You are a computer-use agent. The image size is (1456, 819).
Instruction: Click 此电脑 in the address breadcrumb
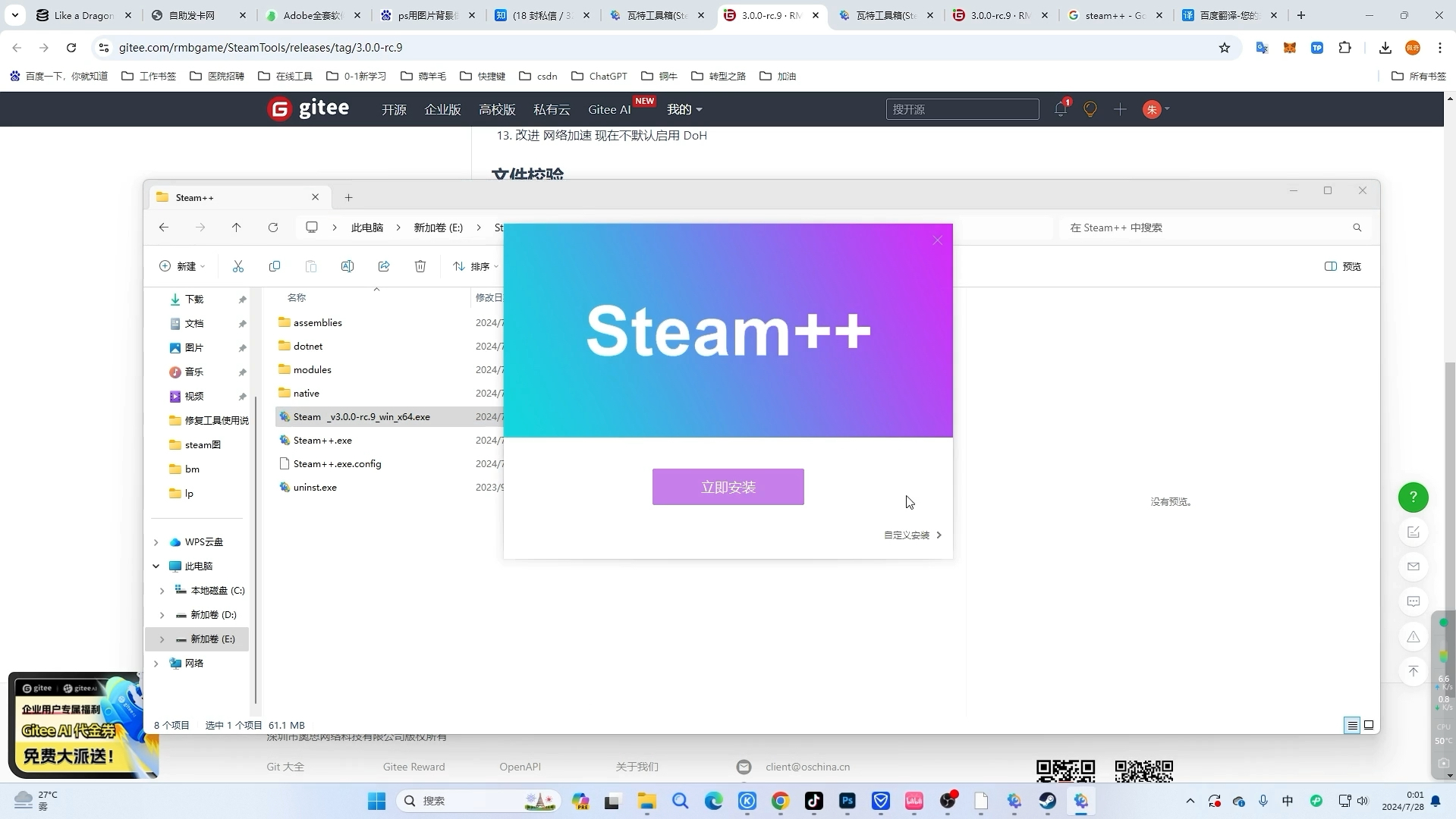(366, 227)
